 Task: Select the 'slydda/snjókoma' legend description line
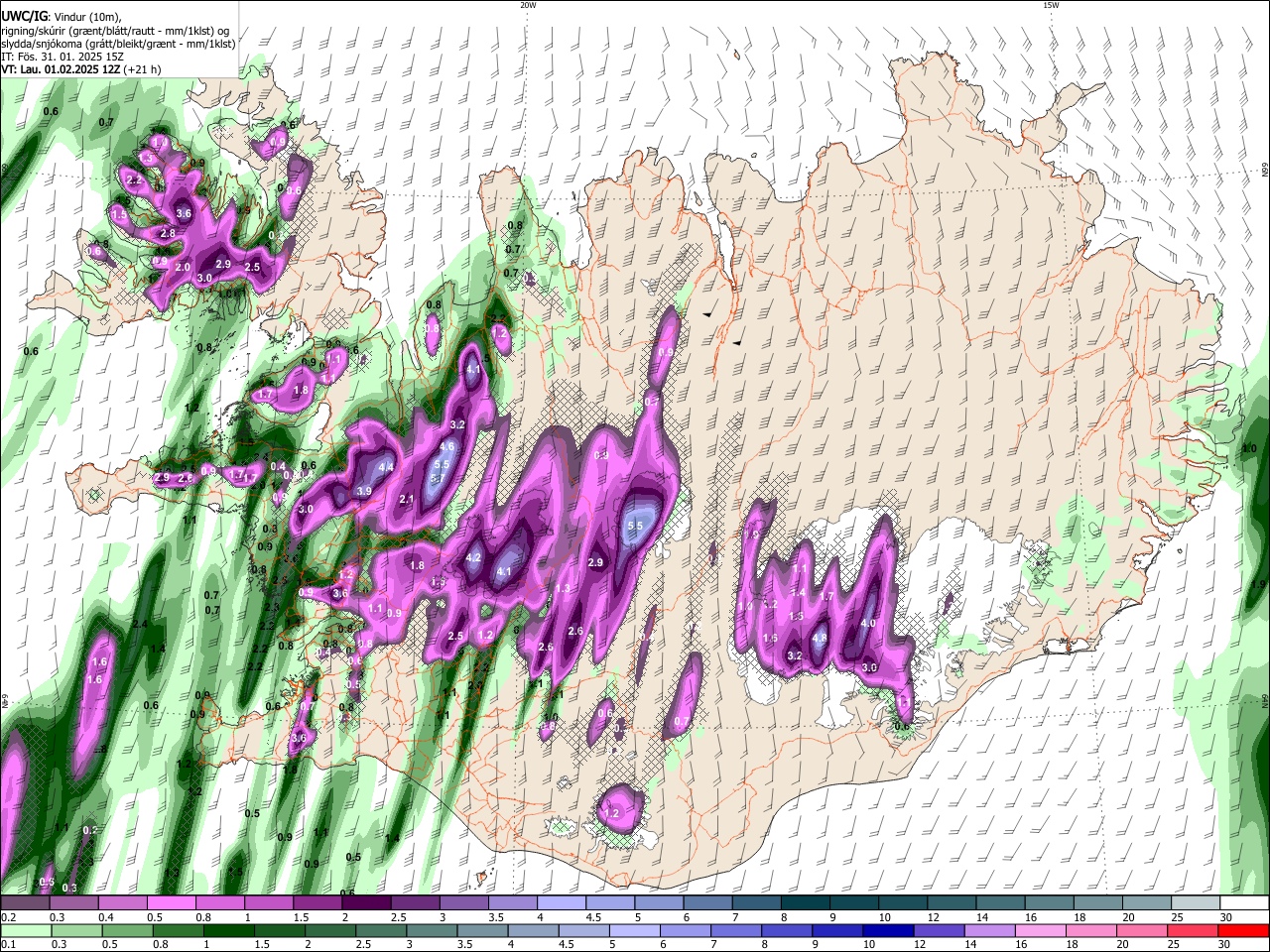(118, 44)
